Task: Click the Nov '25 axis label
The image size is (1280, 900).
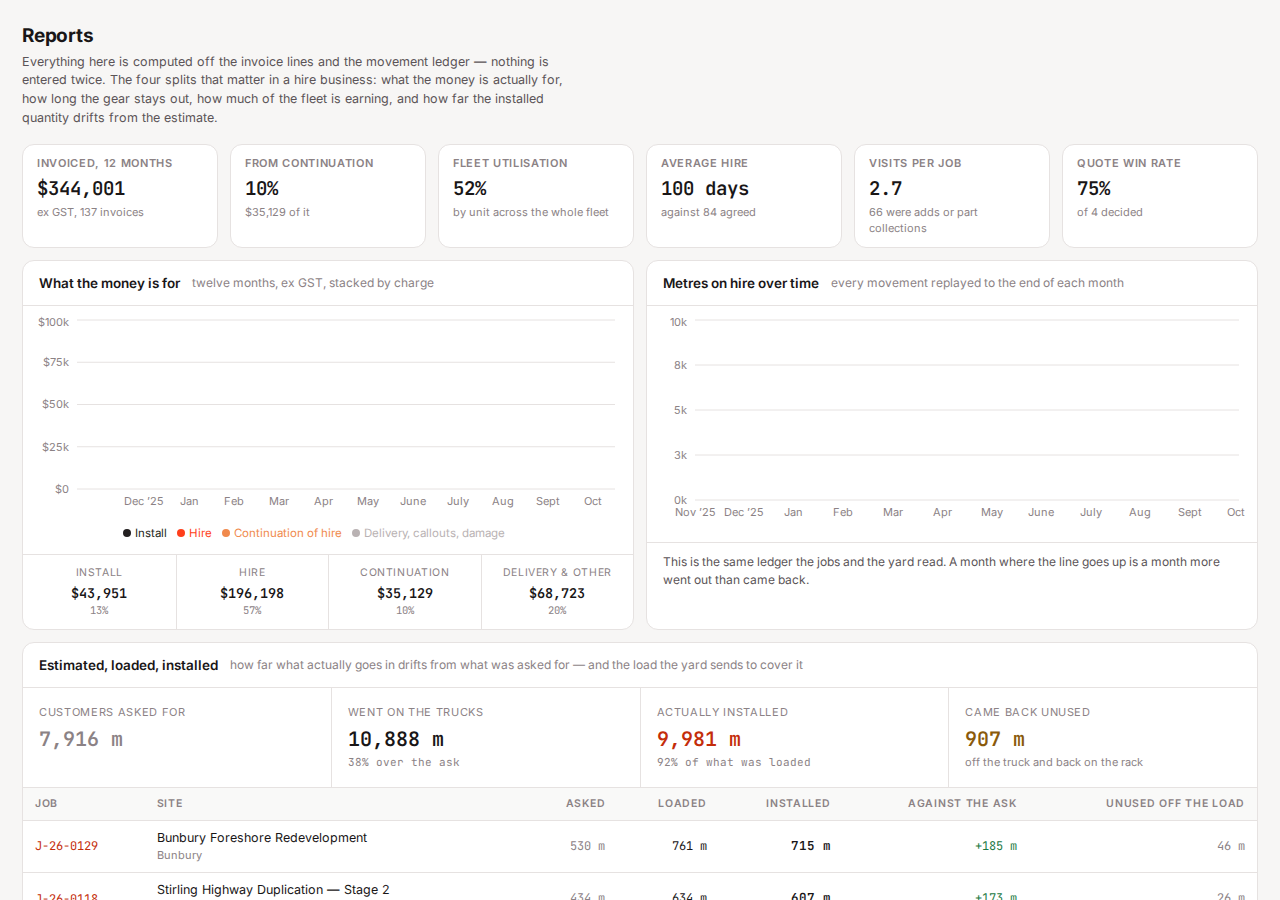Action: click(x=695, y=512)
